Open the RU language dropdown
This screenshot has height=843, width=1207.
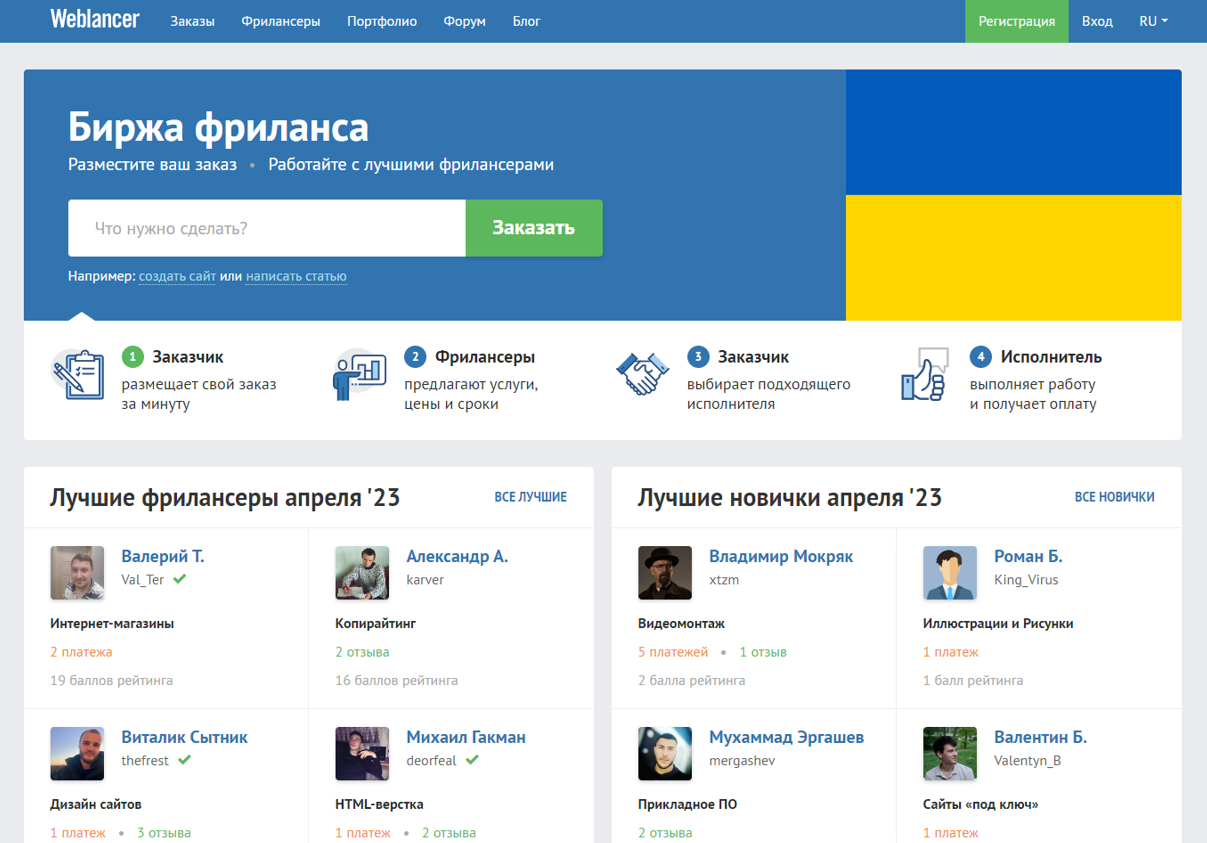click(x=1153, y=21)
